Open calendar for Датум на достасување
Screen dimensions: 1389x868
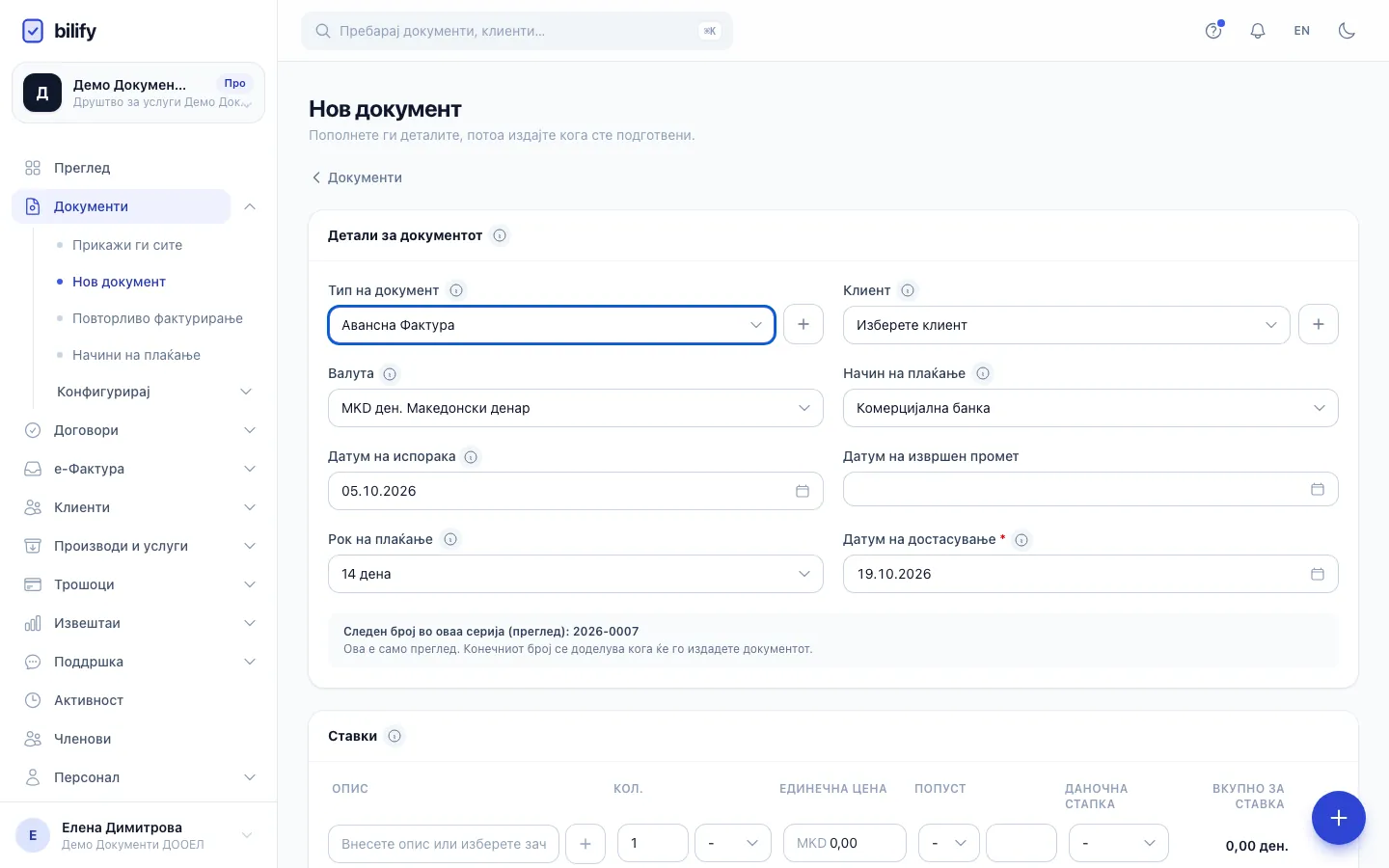(1317, 574)
